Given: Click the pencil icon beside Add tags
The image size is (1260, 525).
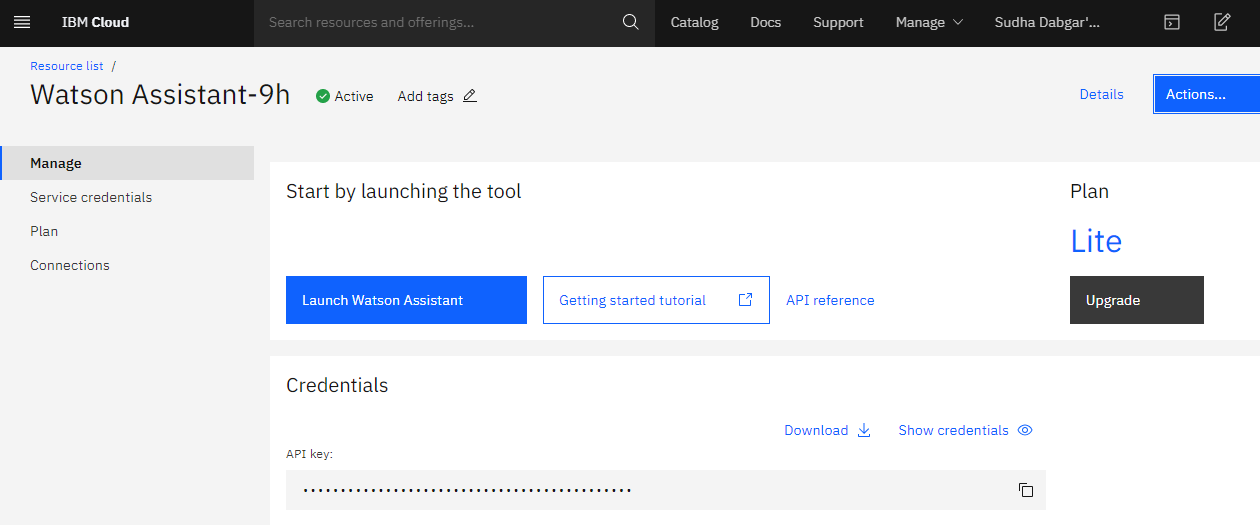Looking at the screenshot, I should [x=470, y=96].
